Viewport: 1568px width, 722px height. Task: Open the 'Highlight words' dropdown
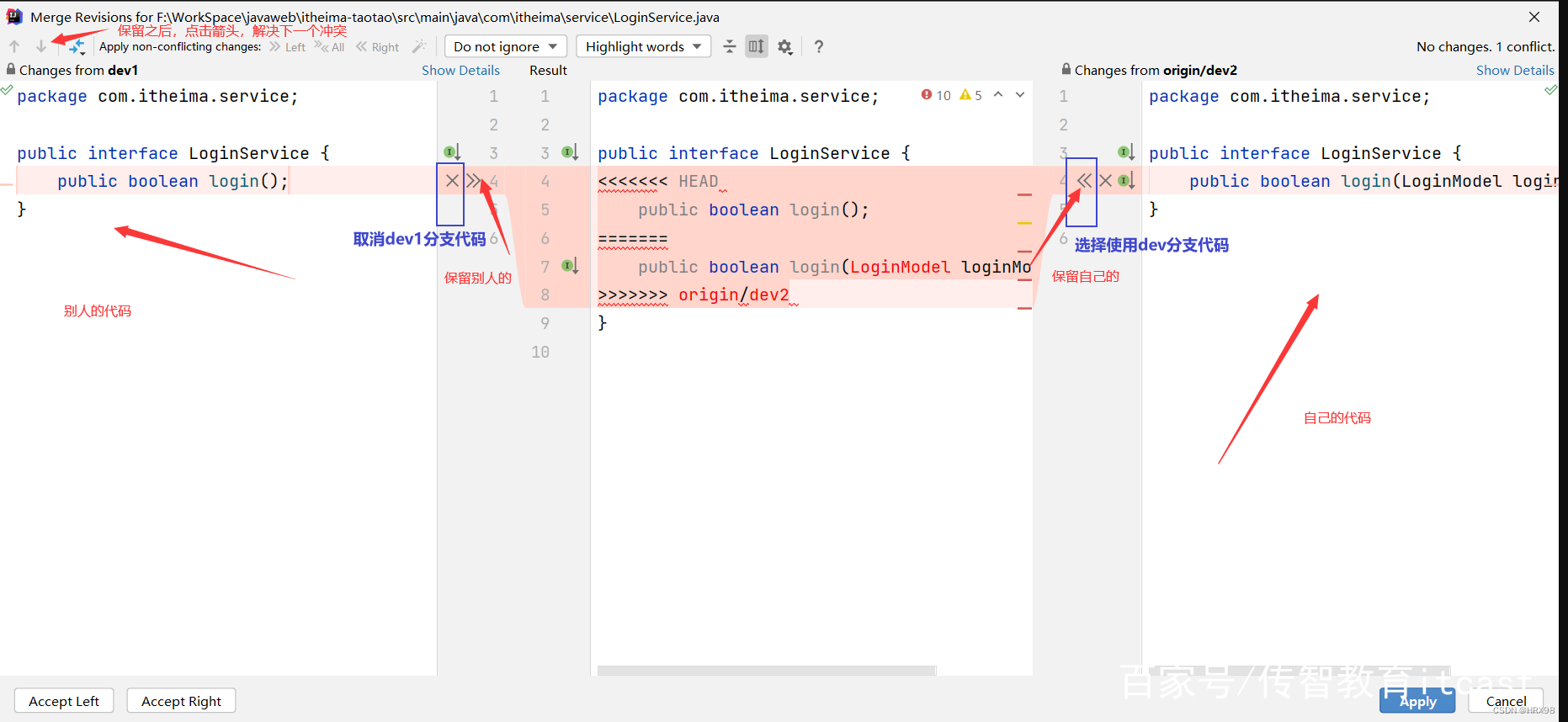(x=644, y=46)
